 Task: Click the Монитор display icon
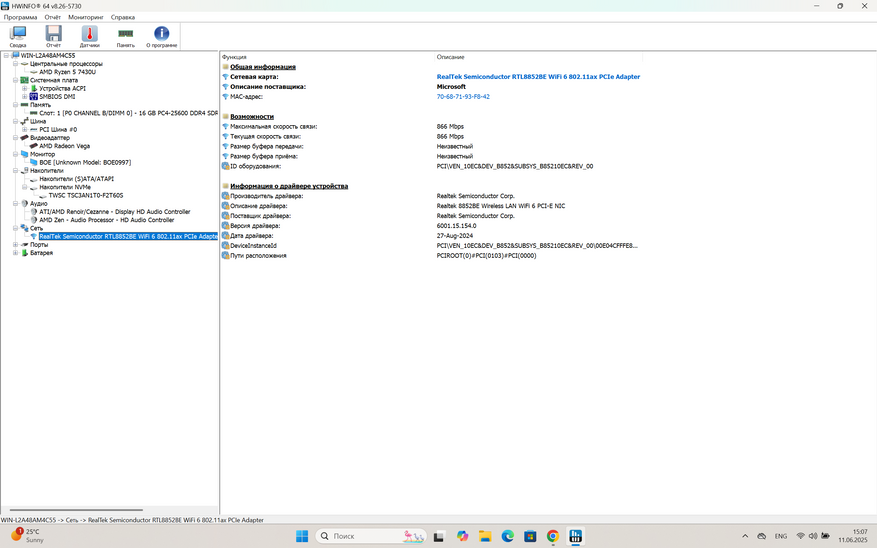(24, 154)
